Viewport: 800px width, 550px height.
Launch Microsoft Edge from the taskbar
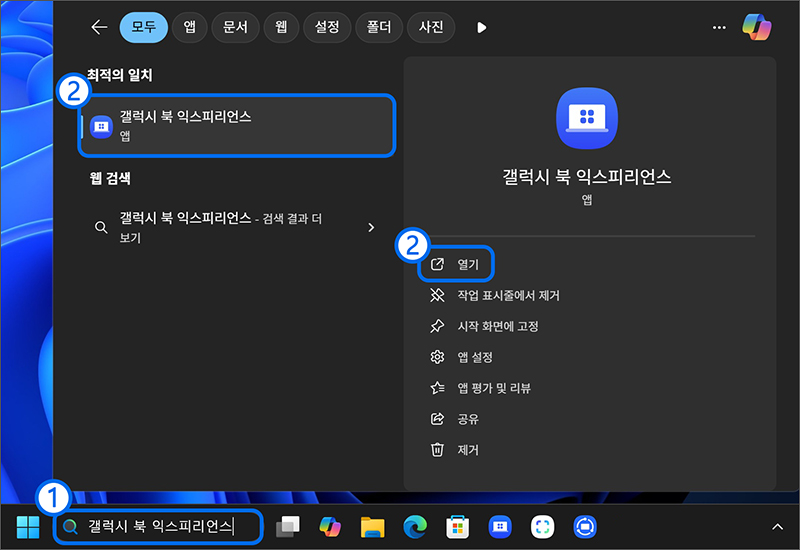[x=415, y=527]
